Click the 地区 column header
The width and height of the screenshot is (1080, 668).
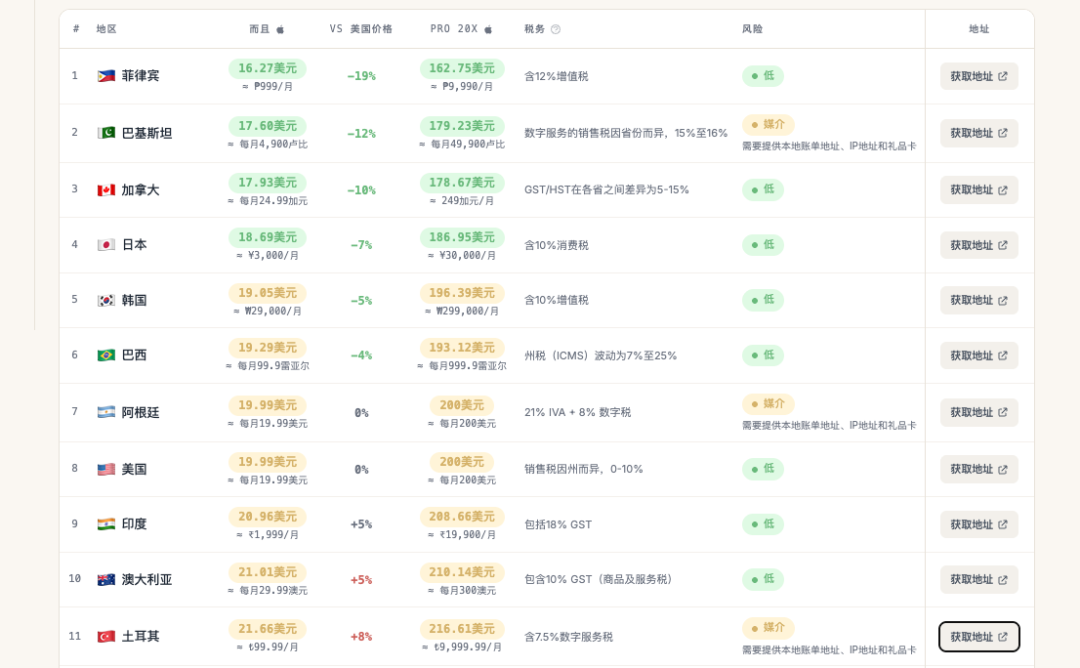pyautogui.click(x=107, y=29)
